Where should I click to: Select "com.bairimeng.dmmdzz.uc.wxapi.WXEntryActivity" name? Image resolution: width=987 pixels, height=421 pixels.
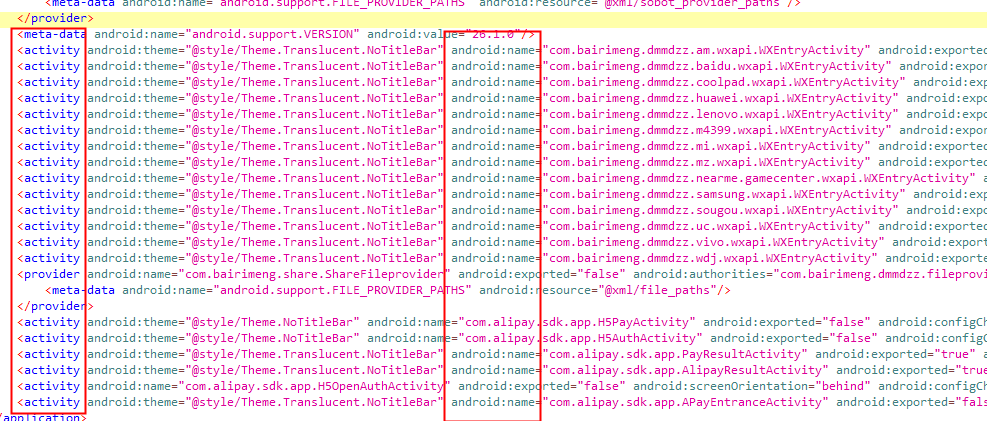707,227
